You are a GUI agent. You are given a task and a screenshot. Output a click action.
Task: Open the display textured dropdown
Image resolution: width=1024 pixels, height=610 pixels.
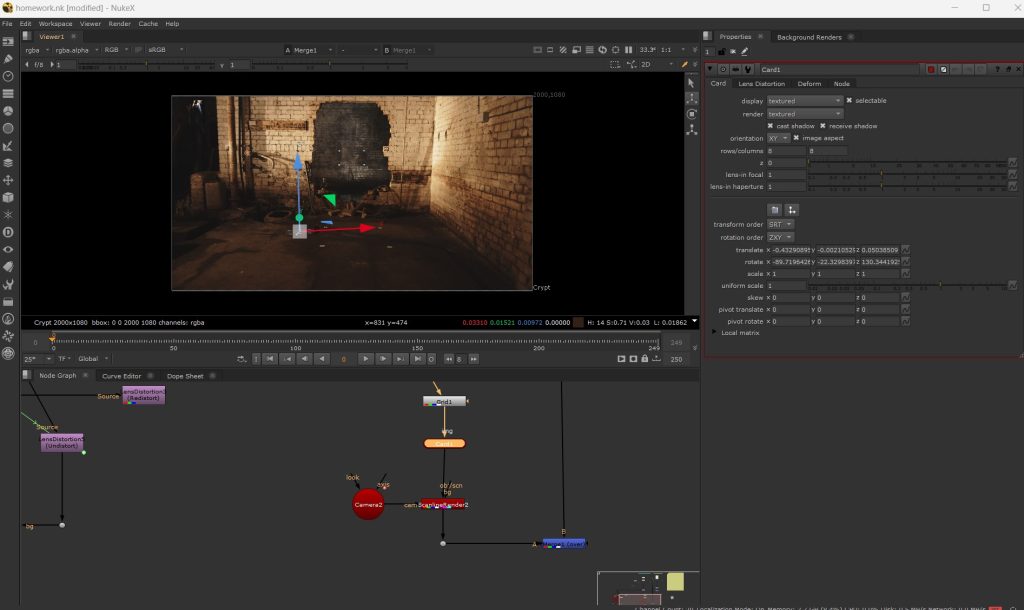[805, 101]
